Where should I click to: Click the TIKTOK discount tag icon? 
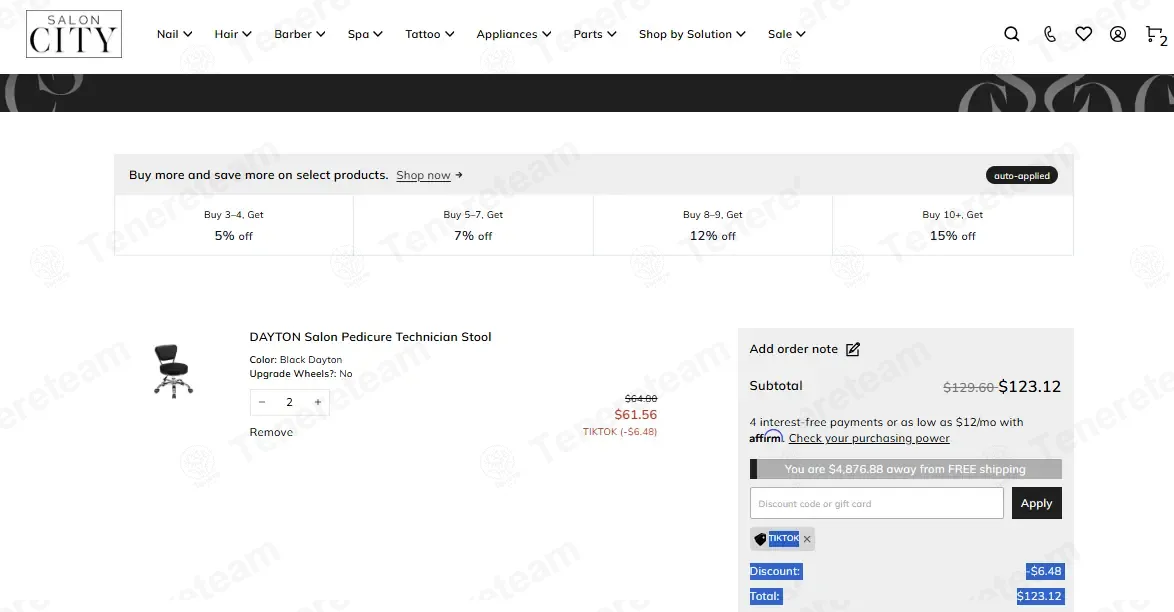[760, 539]
